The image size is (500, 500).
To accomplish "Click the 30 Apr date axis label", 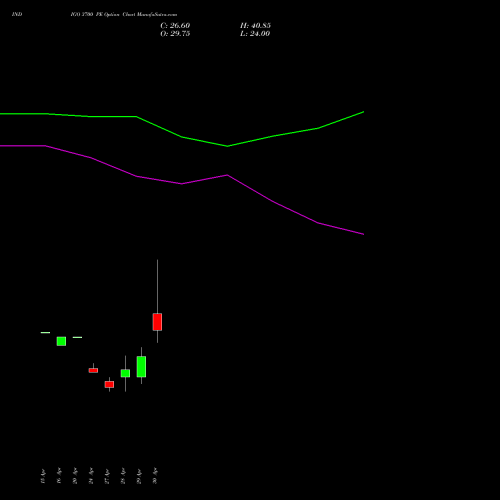I will [155, 476].
